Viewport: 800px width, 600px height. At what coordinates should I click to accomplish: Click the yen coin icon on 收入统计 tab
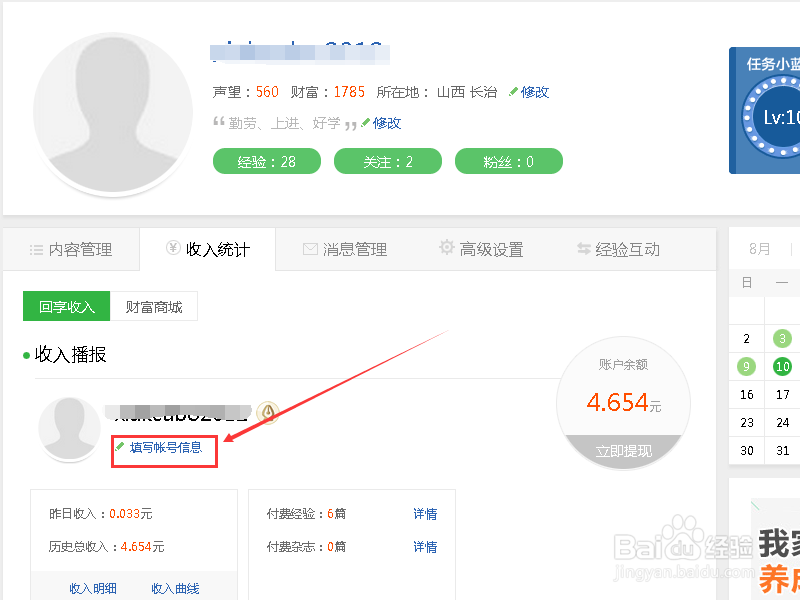[173, 248]
